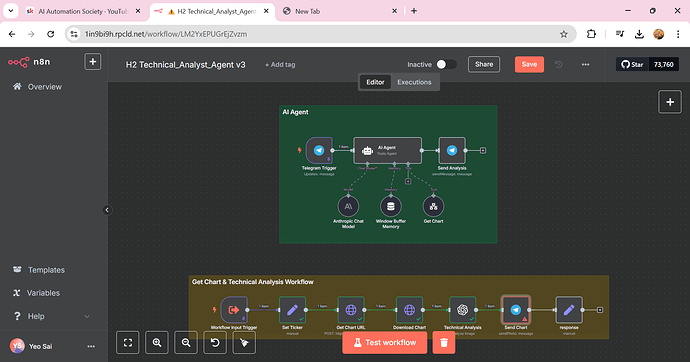Viewport: 690px width, 362px height.
Task: Expand the Help menu chevron
Action: [87, 316]
